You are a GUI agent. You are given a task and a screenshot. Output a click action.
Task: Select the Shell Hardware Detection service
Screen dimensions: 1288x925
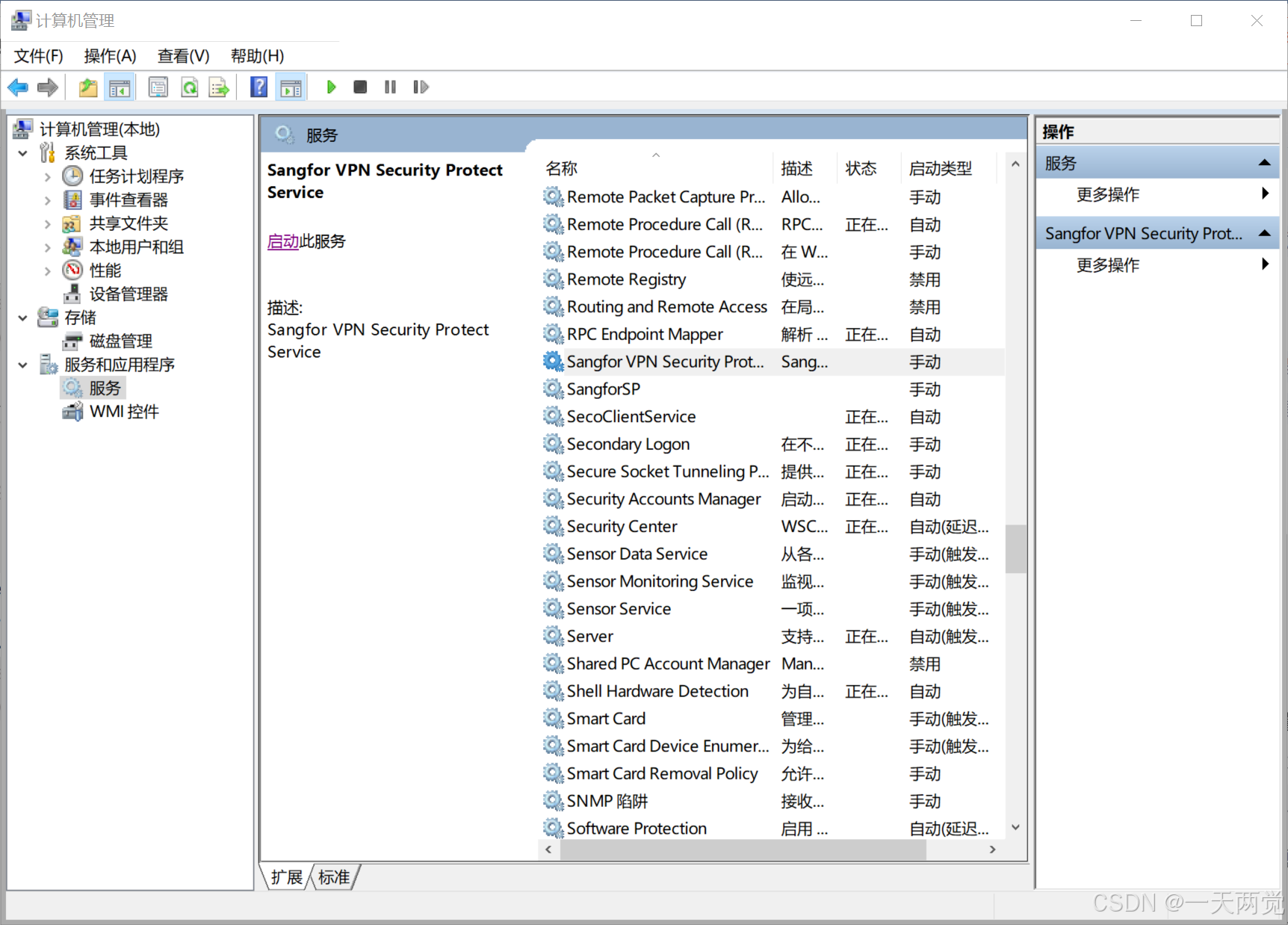pos(772,691)
